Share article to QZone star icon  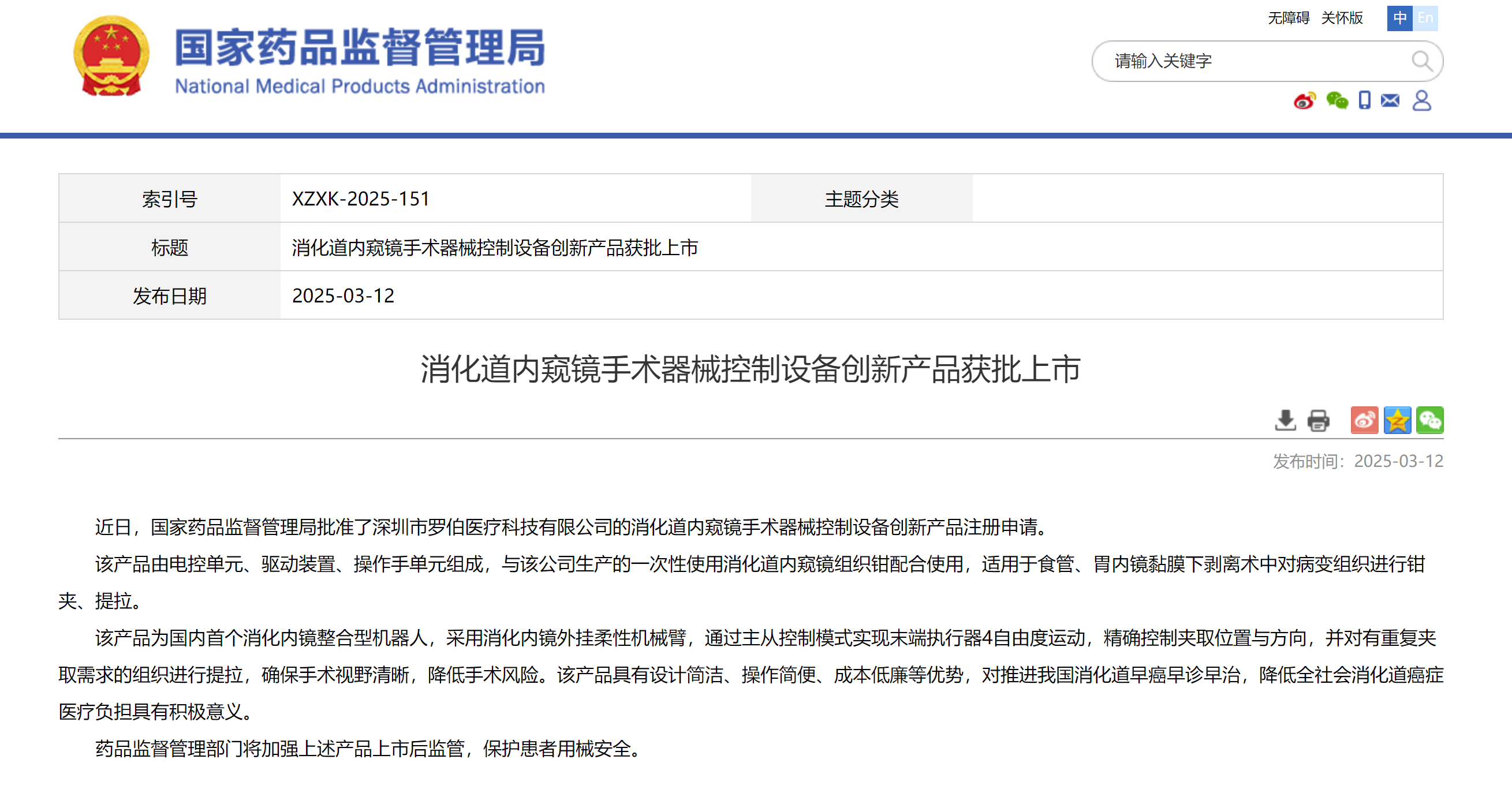tap(1397, 420)
